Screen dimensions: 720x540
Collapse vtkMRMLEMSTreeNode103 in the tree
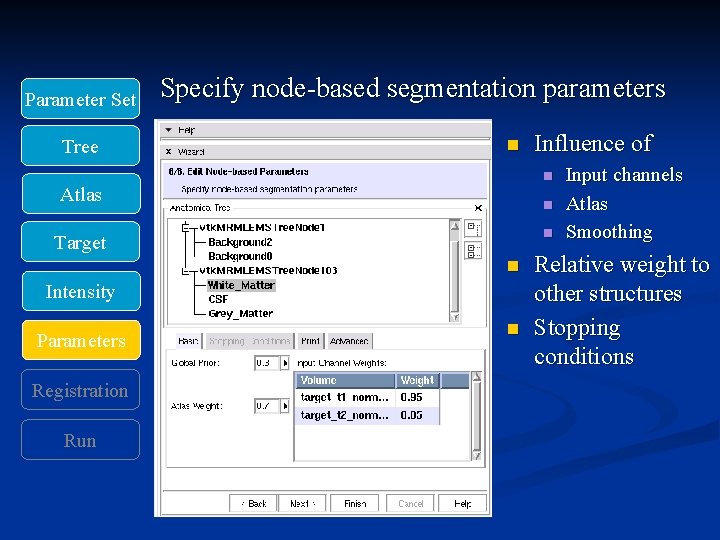point(186,271)
